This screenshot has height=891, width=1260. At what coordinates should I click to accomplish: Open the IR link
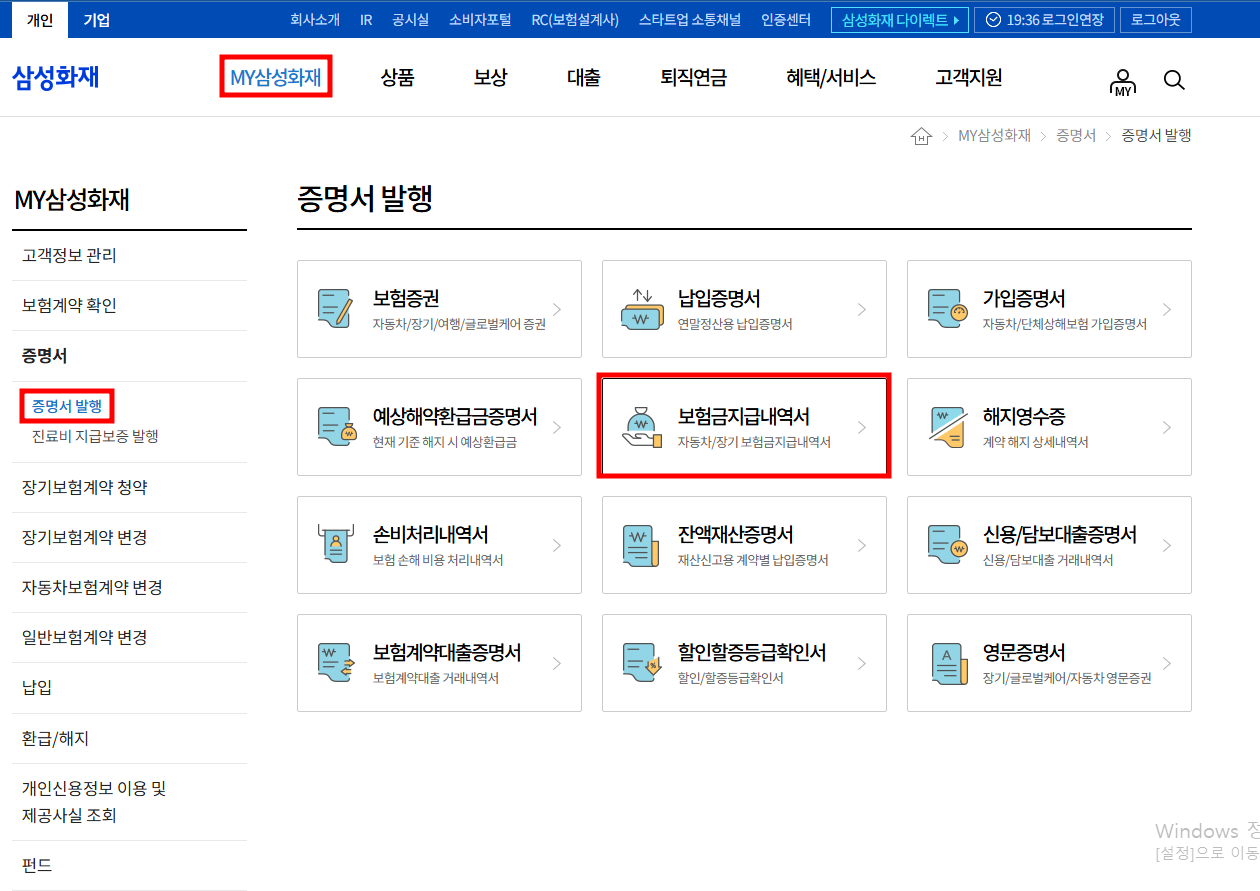[366, 20]
